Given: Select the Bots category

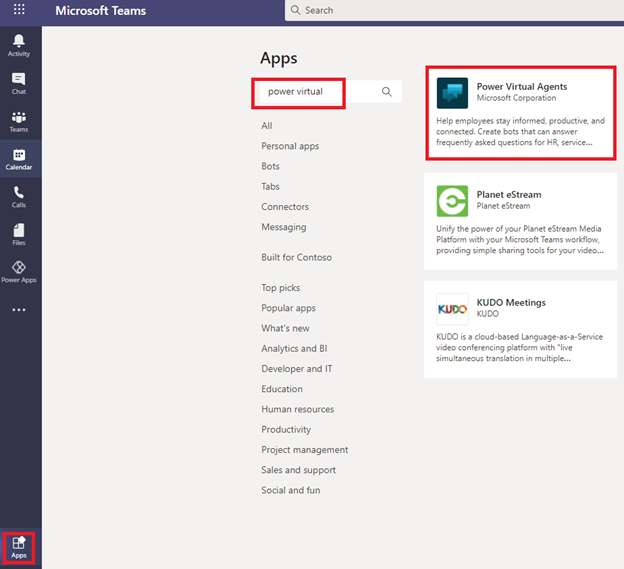Looking at the screenshot, I should [270, 166].
